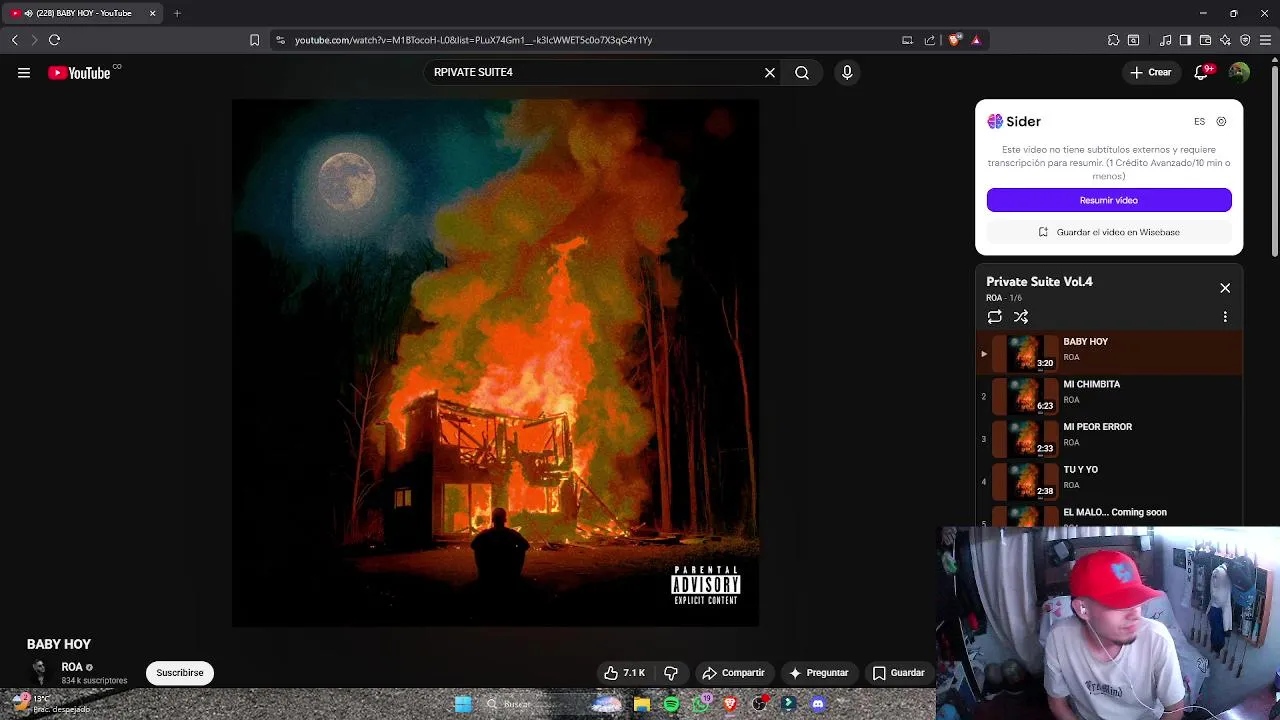The width and height of the screenshot is (1280, 720).
Task: Click the Compartir share button
Action: (733, 673)
